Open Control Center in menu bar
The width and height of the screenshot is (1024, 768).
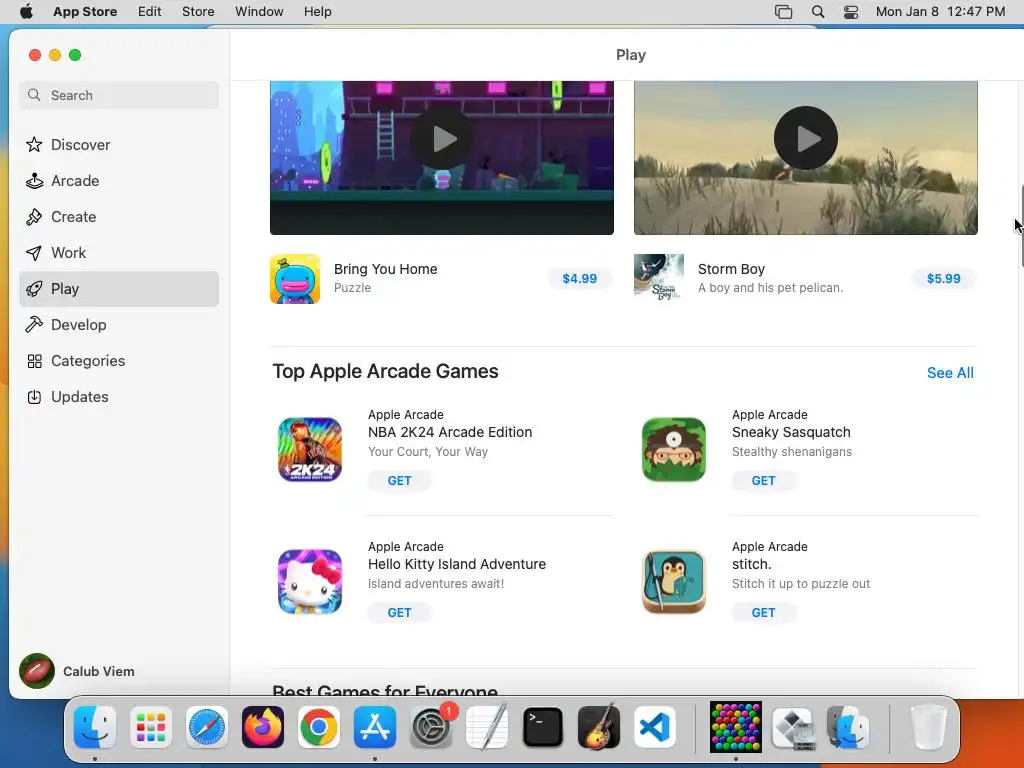click(x=851, y=12)
